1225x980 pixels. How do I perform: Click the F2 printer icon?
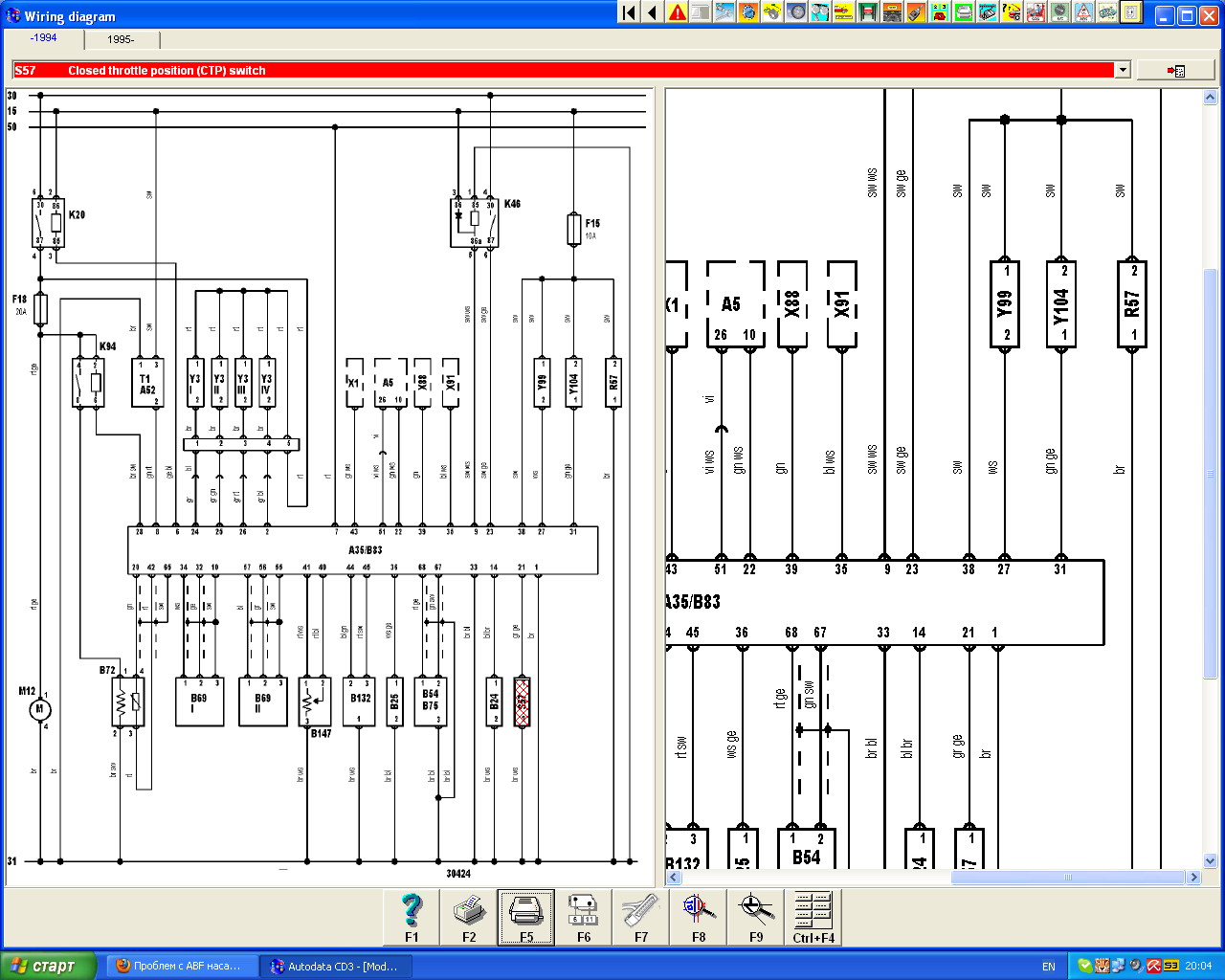pyautogui.click(x=469, y=917)
